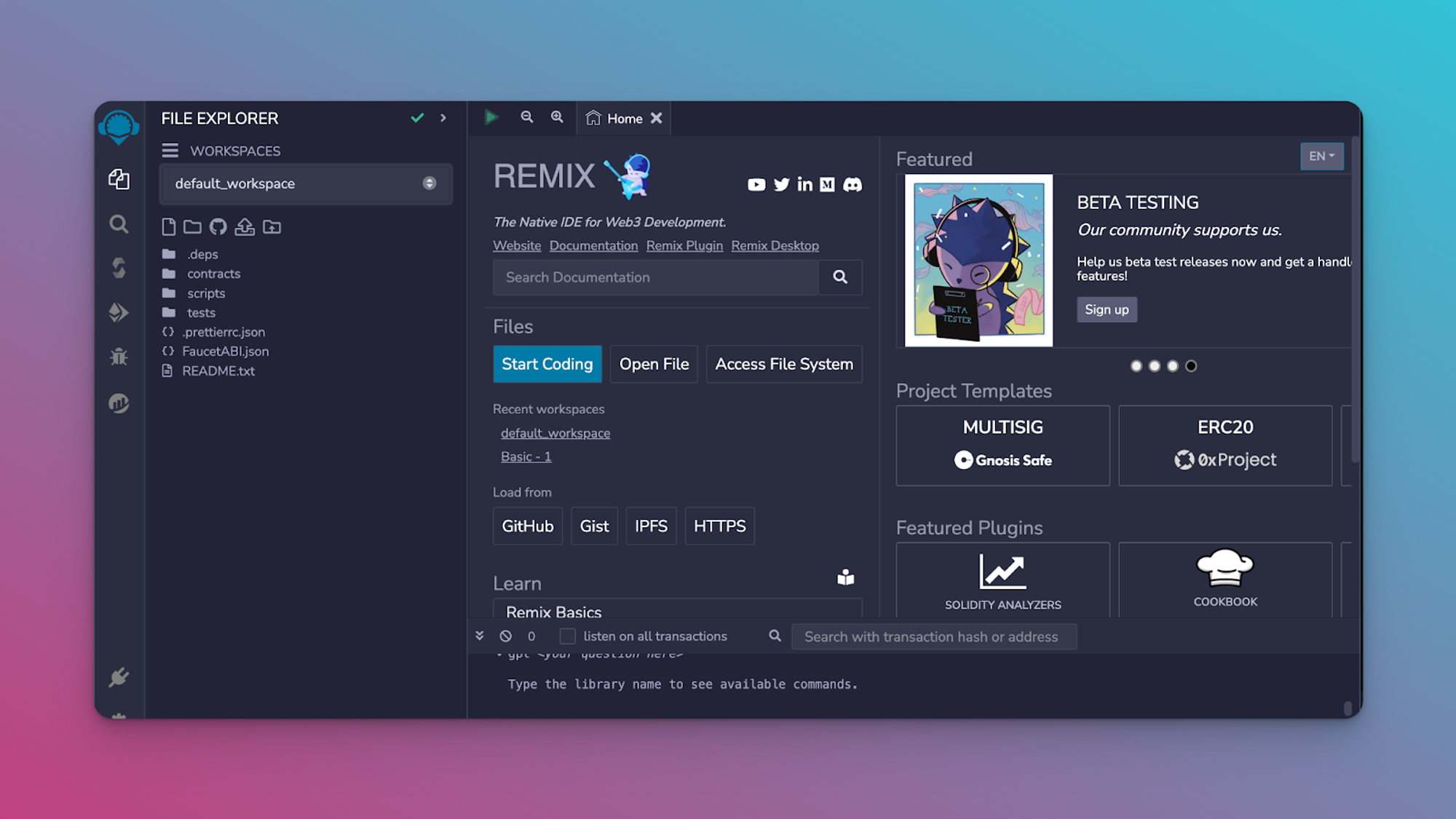1456x819 pixels.
Task: Open the Documentation link
Action: 593,246
